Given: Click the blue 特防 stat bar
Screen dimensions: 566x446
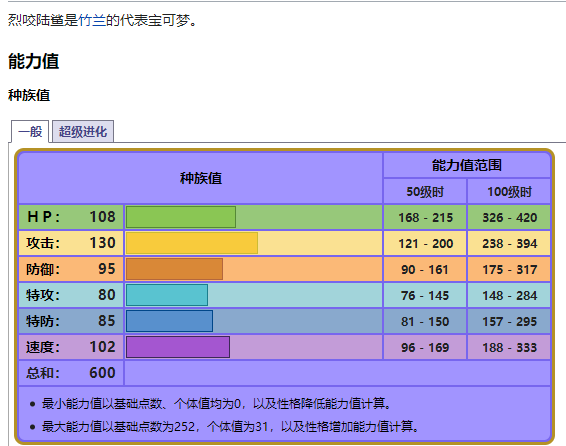Looking at the screenshot, I should pos(169,321).
